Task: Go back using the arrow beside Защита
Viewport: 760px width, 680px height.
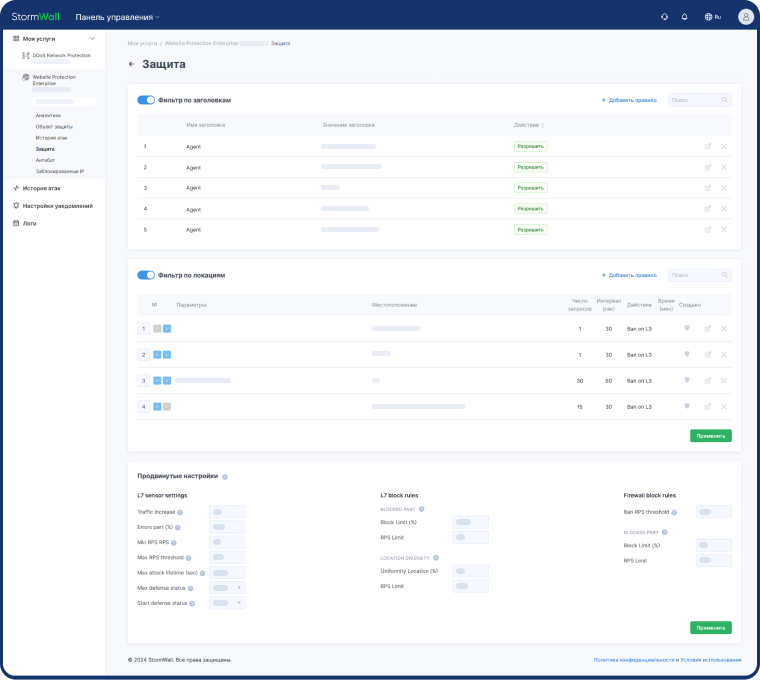Action: pos(131,64)
